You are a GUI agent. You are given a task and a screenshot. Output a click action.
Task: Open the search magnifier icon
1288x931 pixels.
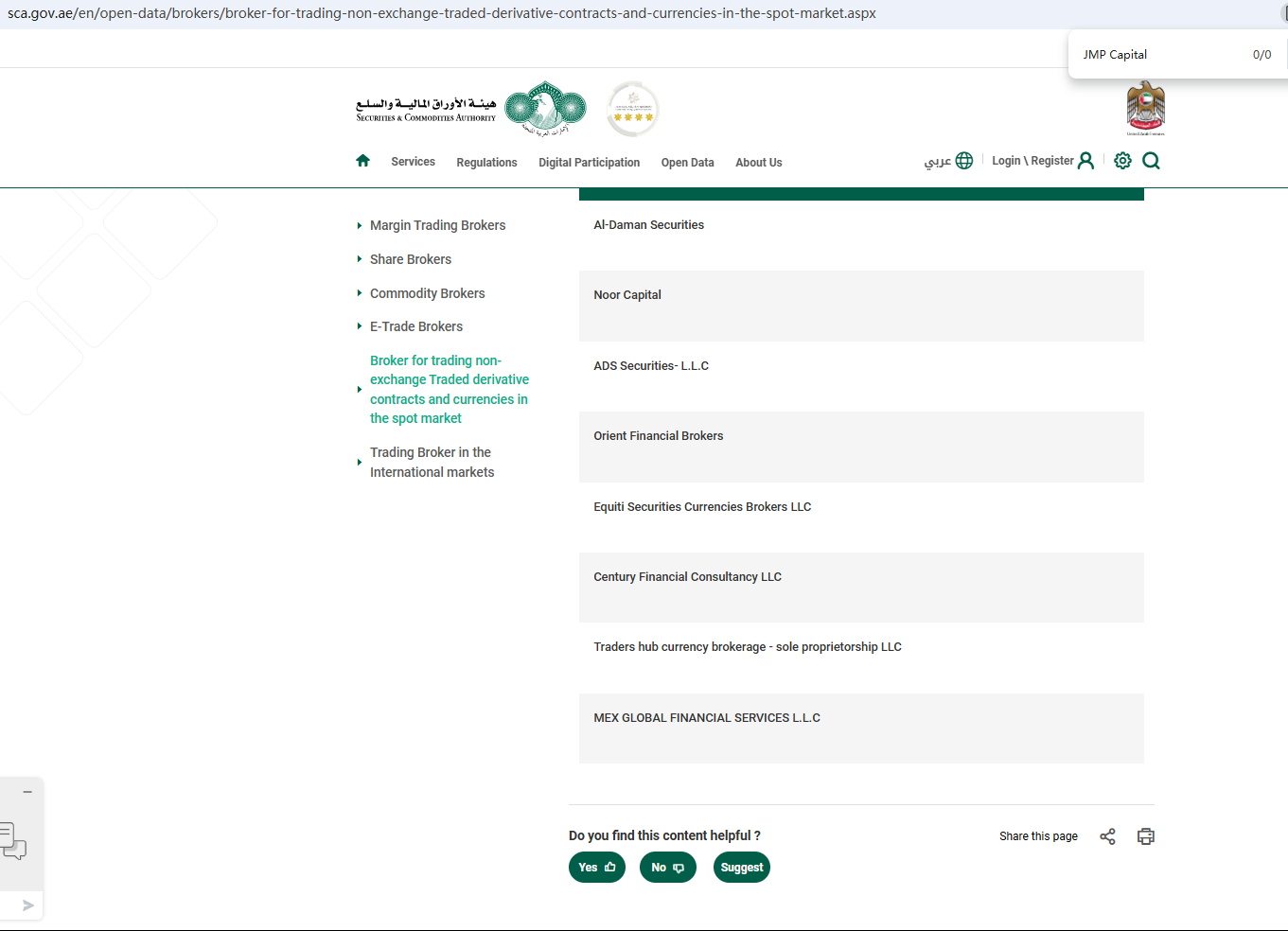tap(1151, 161)
